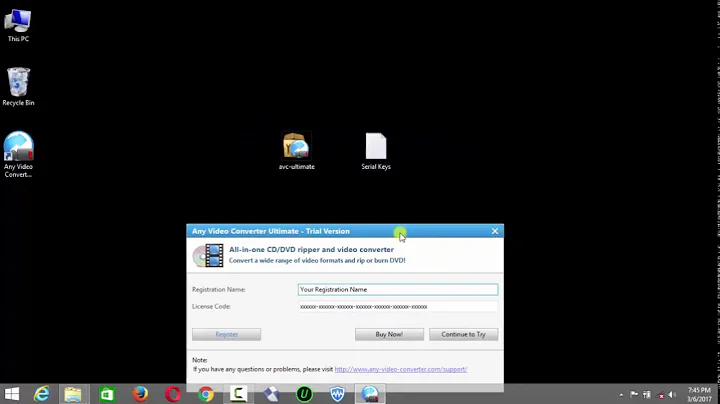
Task: Click the Convert a wide range subtitle text
Action: [x=317, y=260]
